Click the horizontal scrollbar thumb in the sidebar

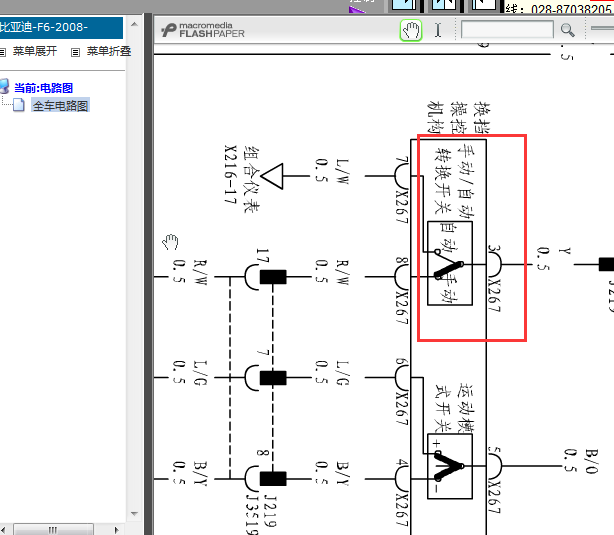pyautogui.click(x=53, y=530)
